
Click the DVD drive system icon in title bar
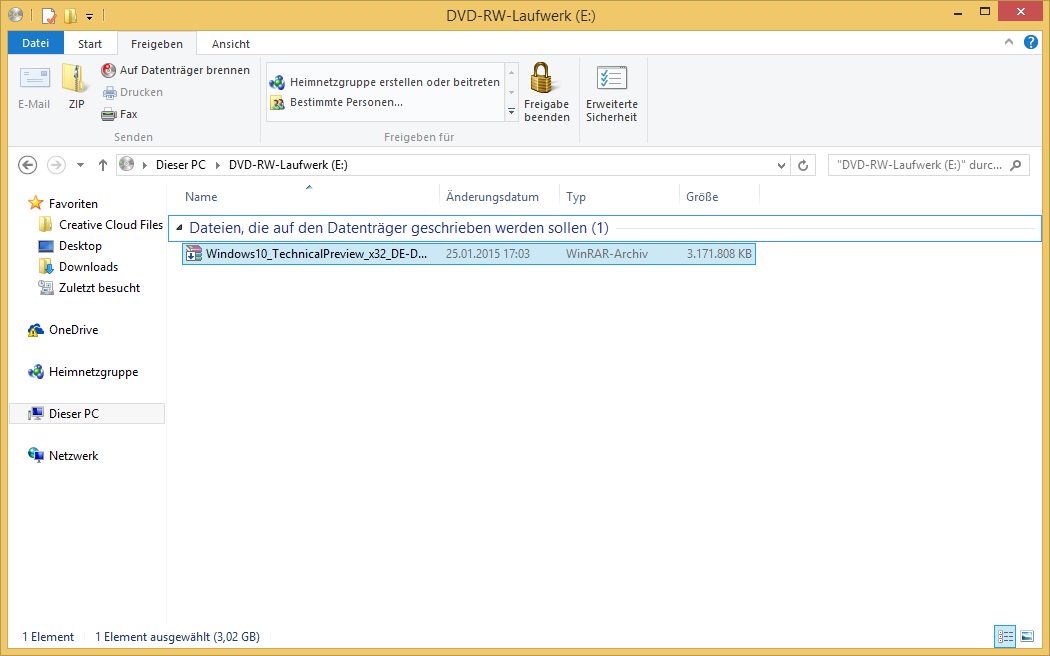(15, 15)
